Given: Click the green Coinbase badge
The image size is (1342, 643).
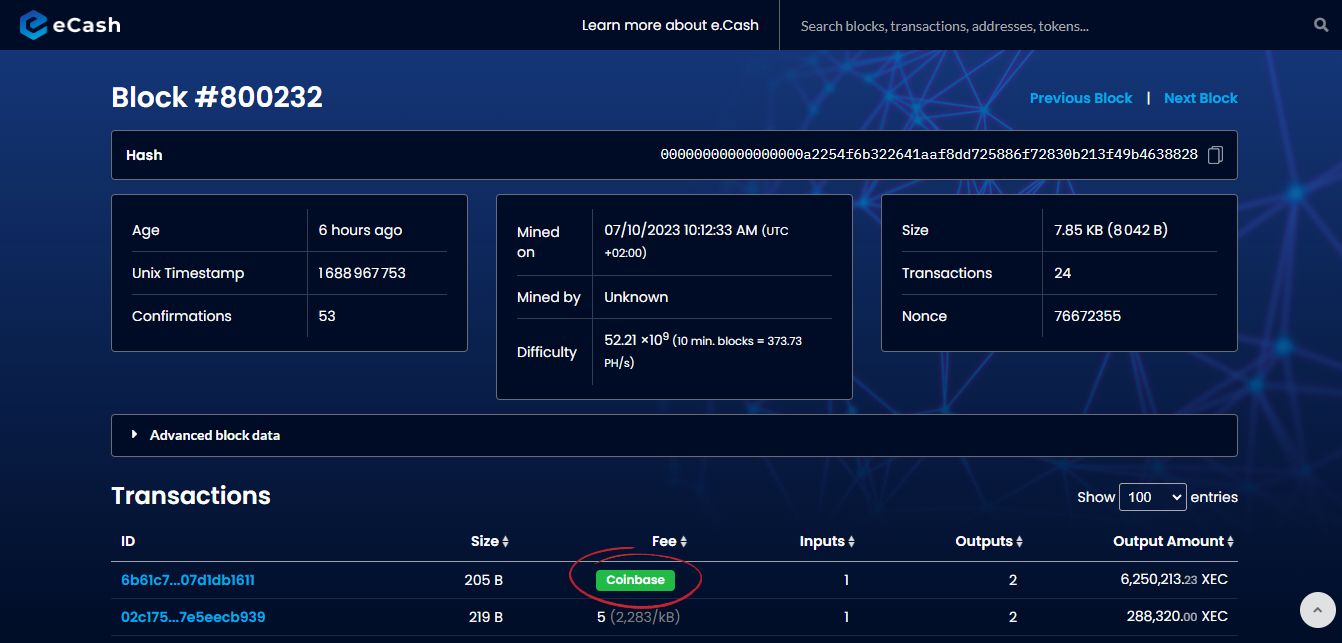Looking at the screenshot, I should tap(635, 580).
